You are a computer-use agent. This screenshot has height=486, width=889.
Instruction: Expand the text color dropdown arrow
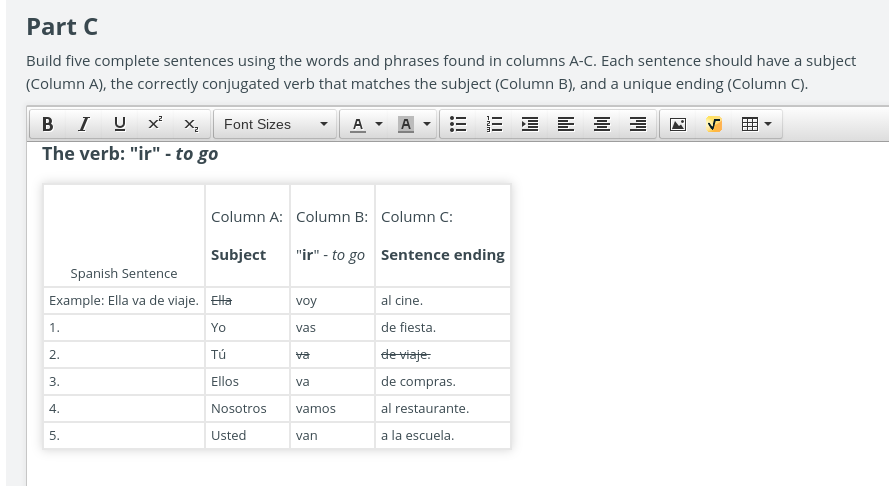(x=379, y=124)
